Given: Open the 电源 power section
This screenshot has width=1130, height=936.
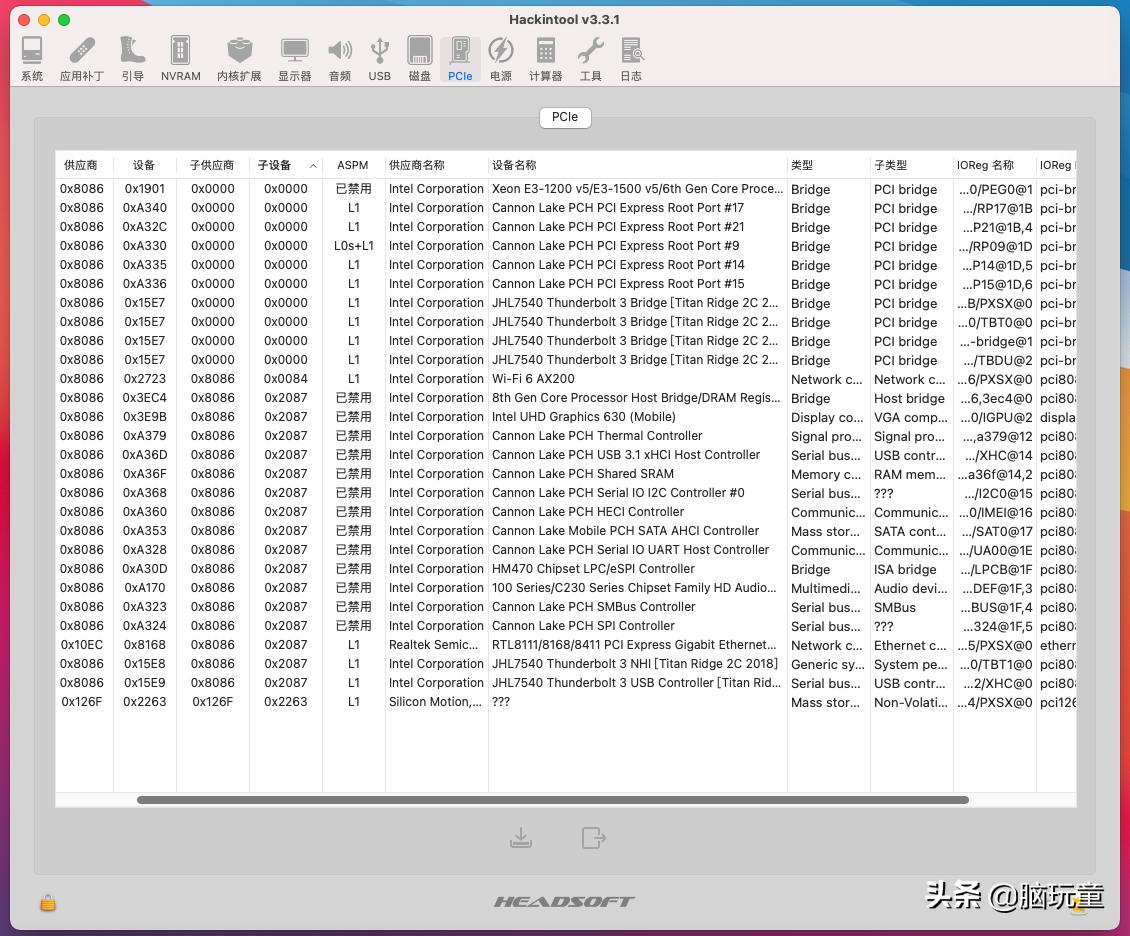Looking at the screenshot, I should click(x=501, y=58).
